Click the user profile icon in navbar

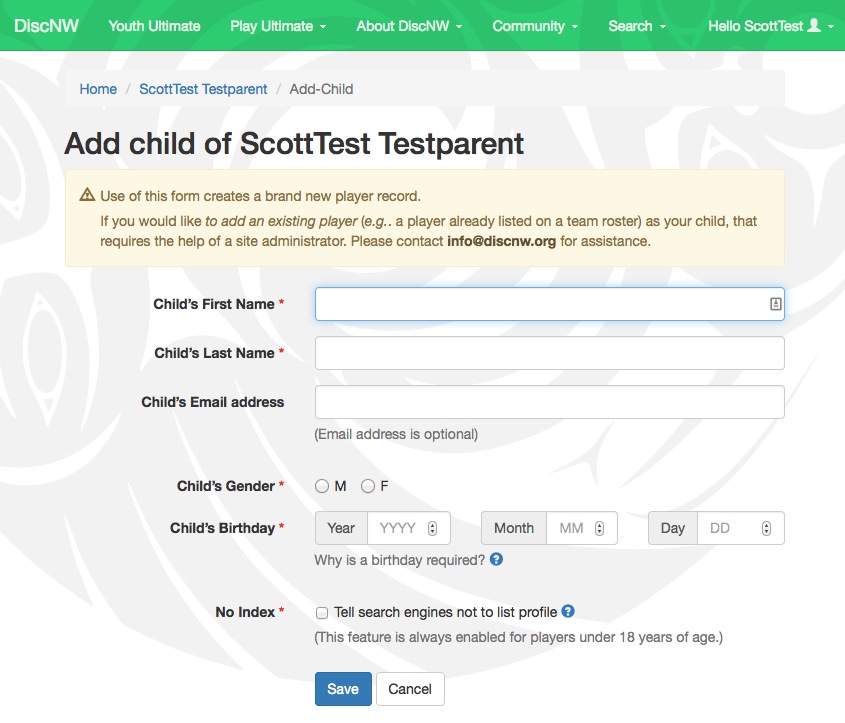[814, 26]
